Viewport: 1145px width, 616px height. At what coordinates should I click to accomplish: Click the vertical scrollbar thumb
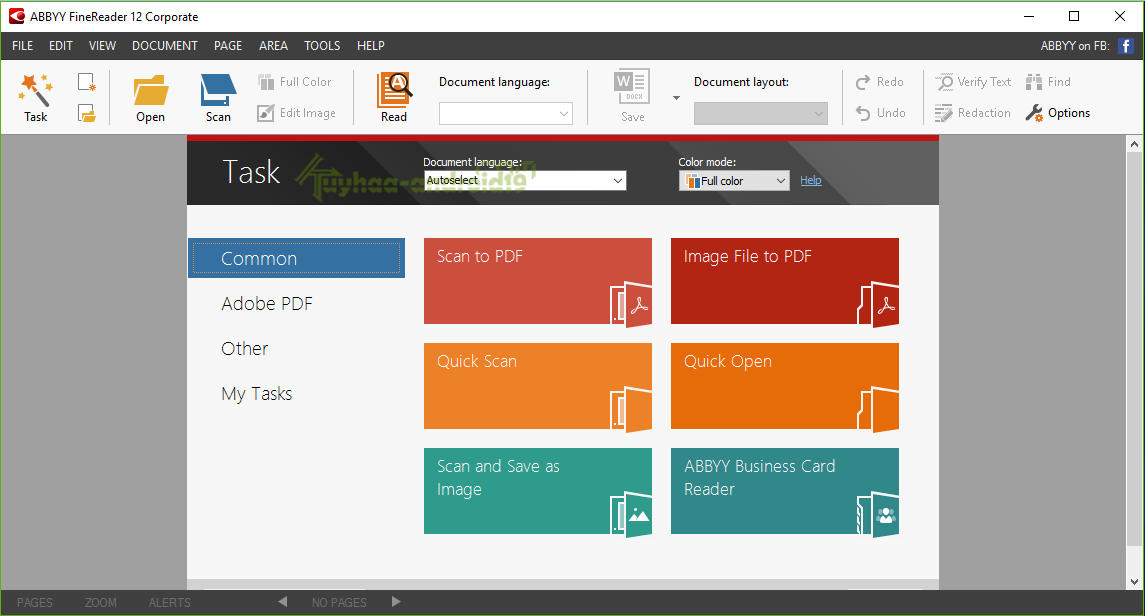1134,349
